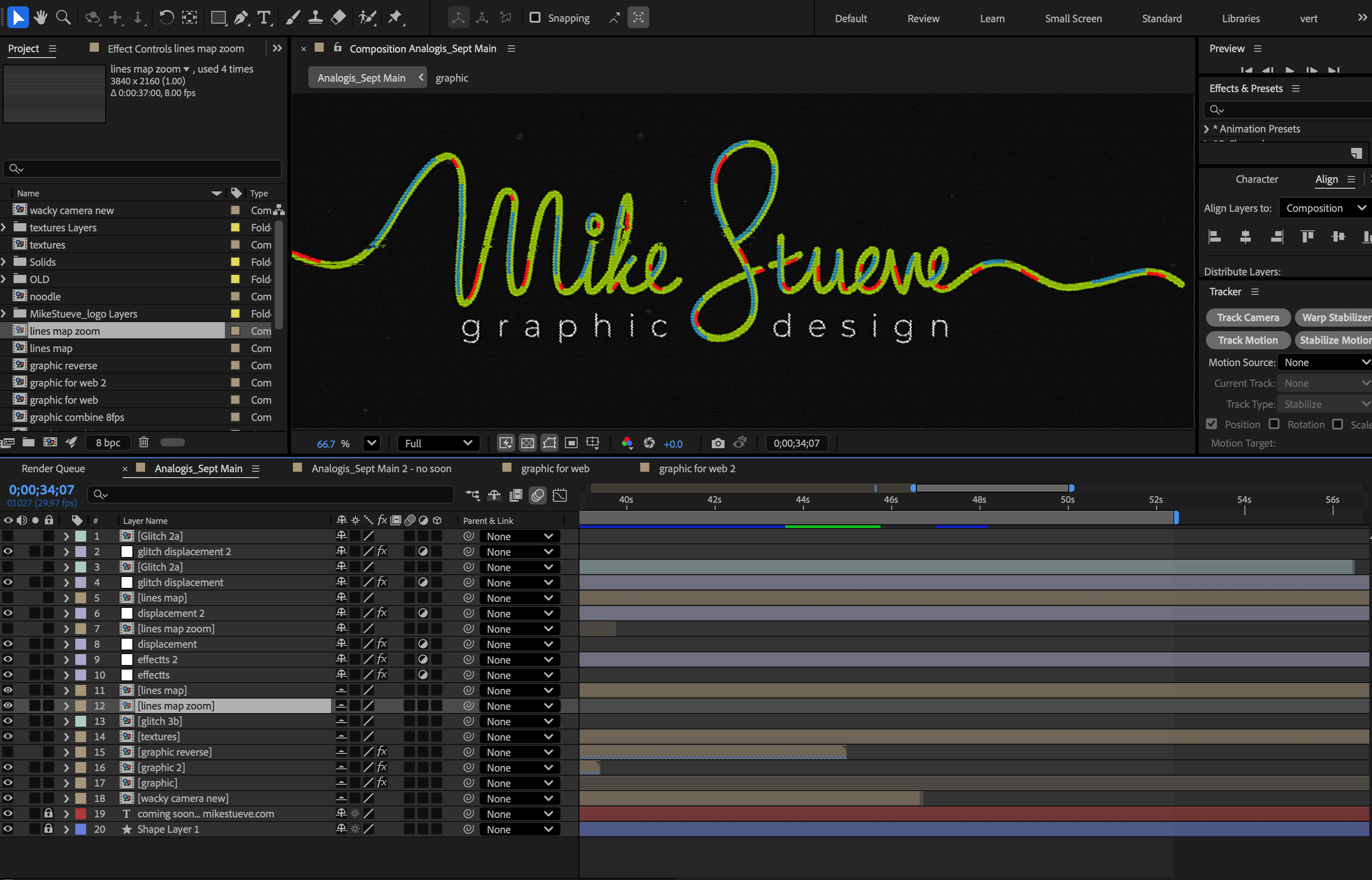
Task: Open Graph Editor in timeline
Action: click(560, 495)
